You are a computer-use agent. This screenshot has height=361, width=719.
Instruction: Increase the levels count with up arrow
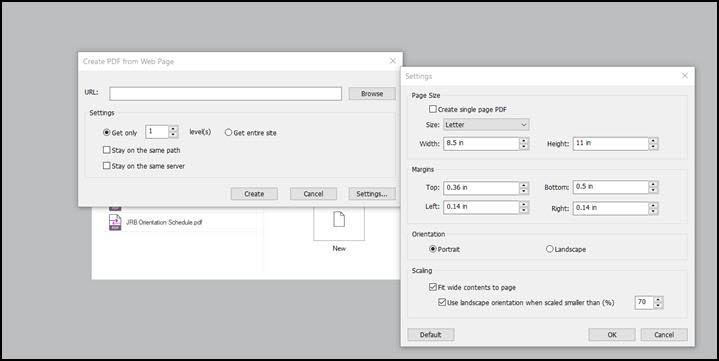pos(173,129)
